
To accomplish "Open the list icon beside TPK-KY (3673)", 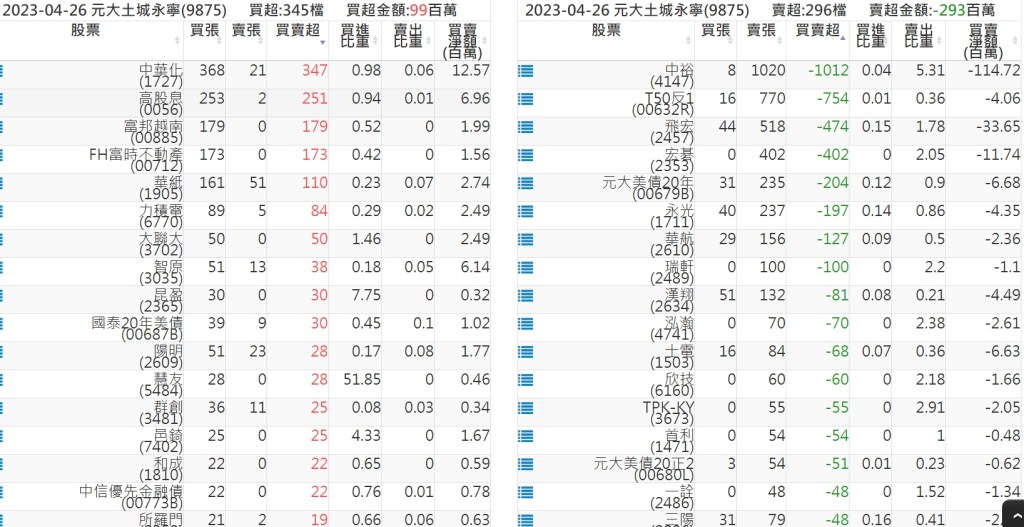I will [525, 407].
